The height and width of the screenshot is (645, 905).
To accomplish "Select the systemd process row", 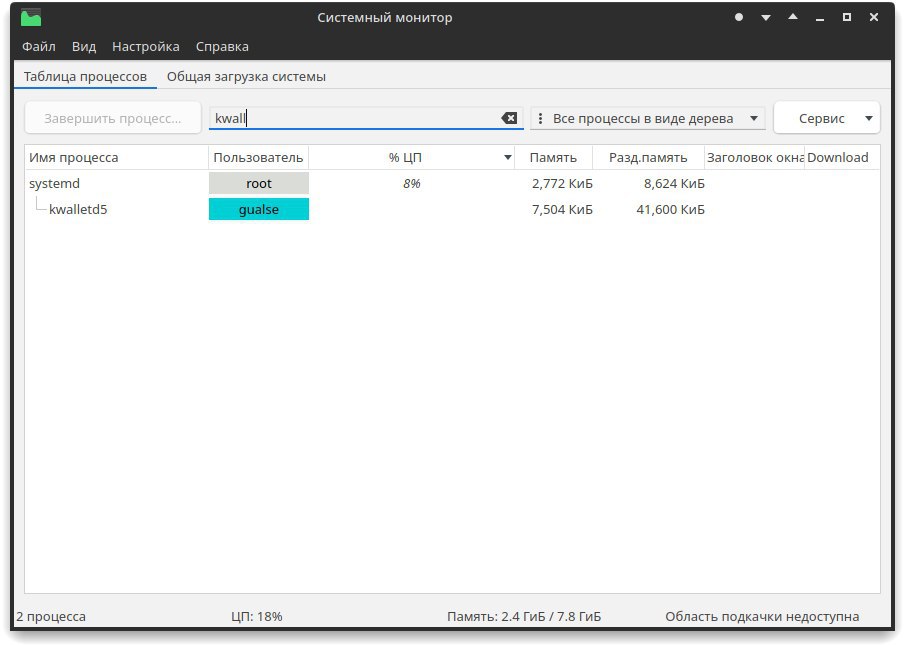I will point(452,183).
